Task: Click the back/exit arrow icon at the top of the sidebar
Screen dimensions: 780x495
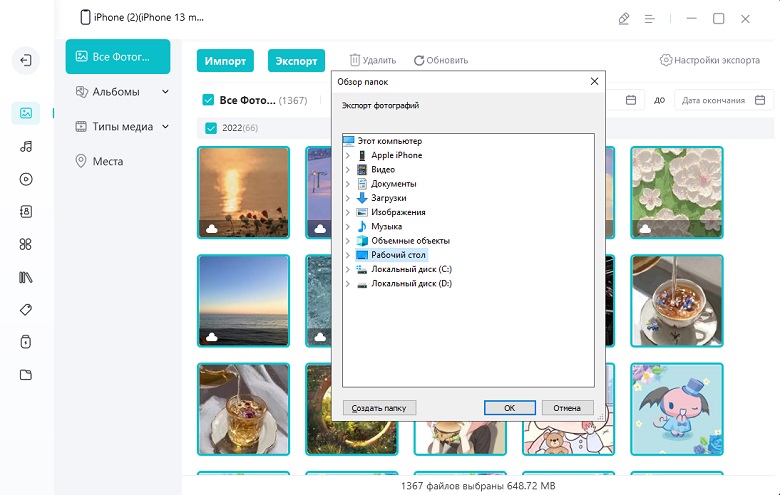Action: pos(26,60)
